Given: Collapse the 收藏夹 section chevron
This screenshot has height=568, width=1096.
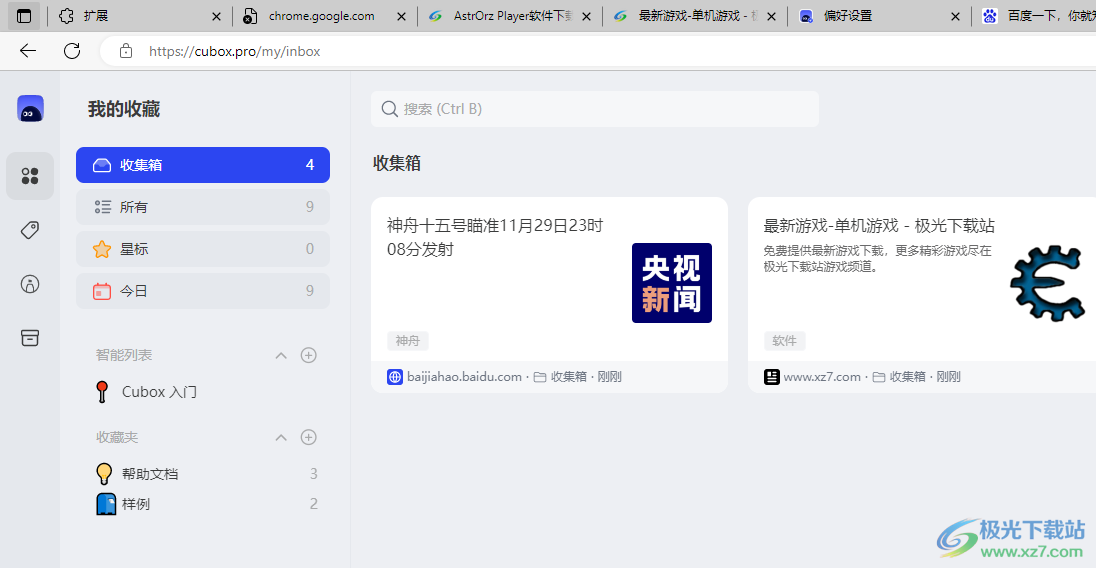Looking at the screenshot, I should [x=281, y=437].
